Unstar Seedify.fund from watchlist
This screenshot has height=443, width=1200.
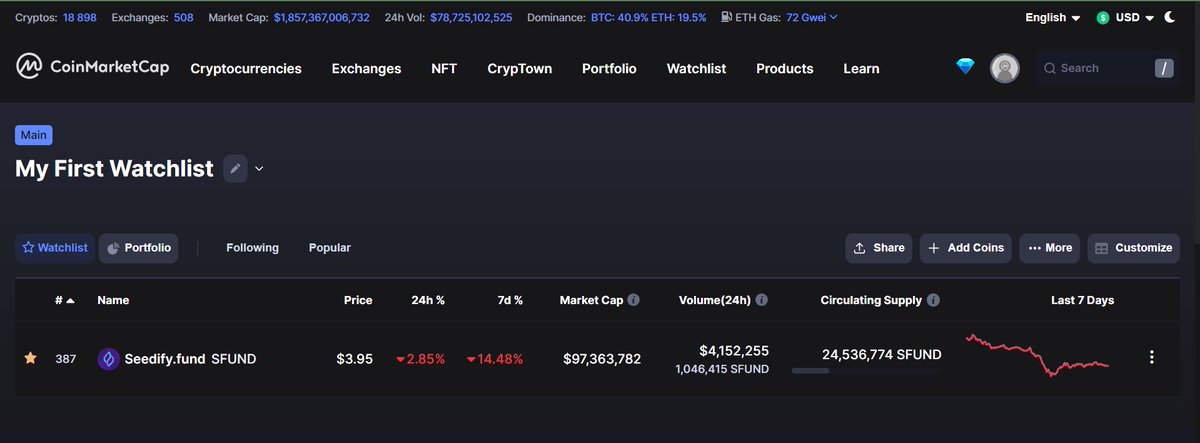point(30,358)
